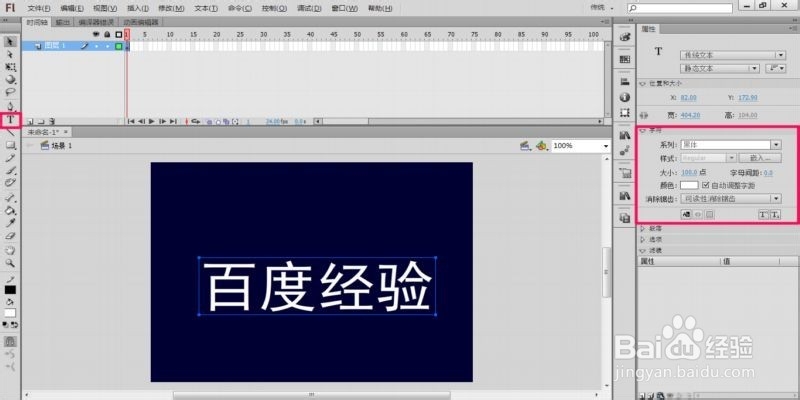Open the text type dropdown 静态文本

(720, 68)
